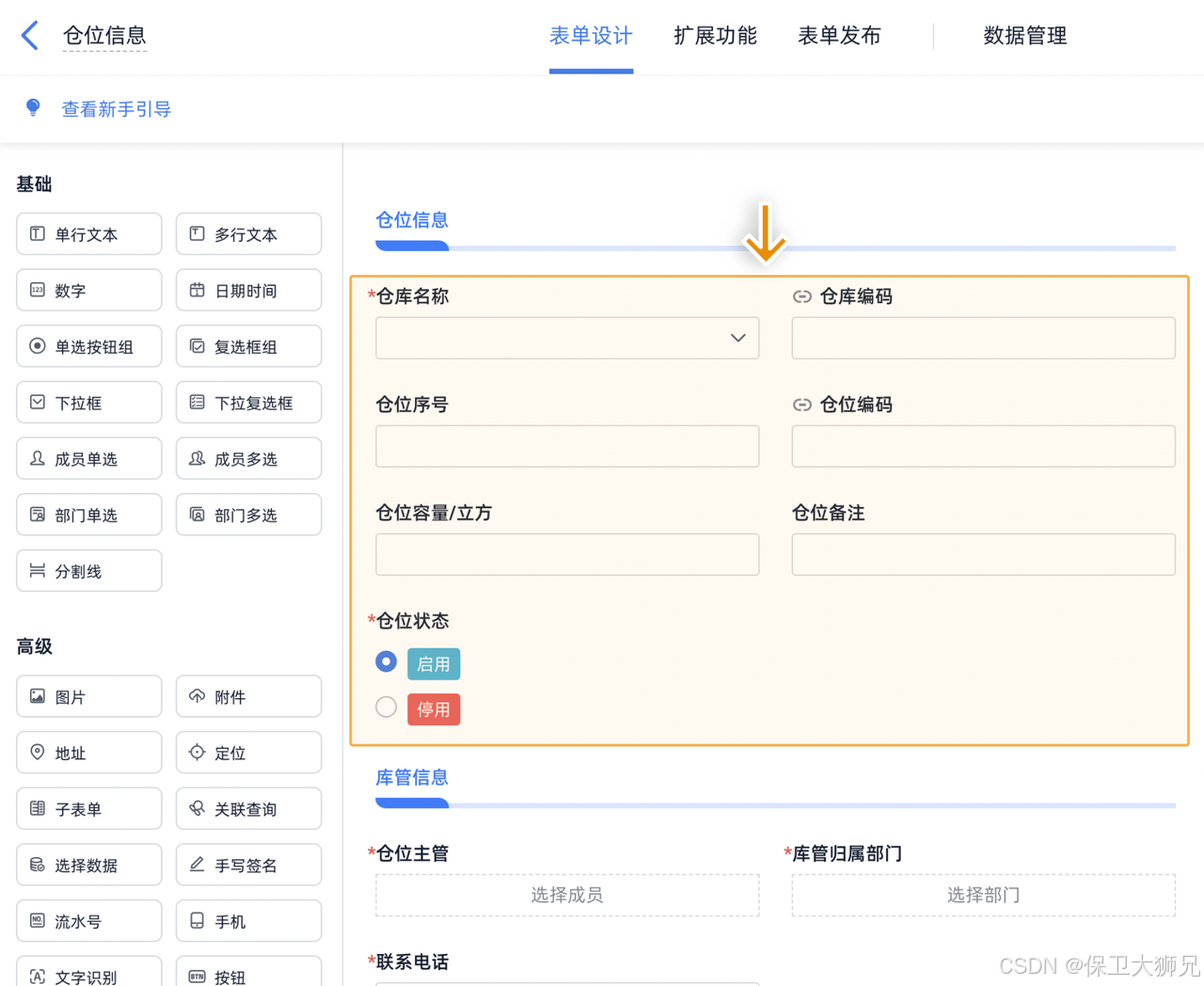Add the 复选框组 checkbox group component
Screen dimensions: 1204x986
[x=248, y=346]
